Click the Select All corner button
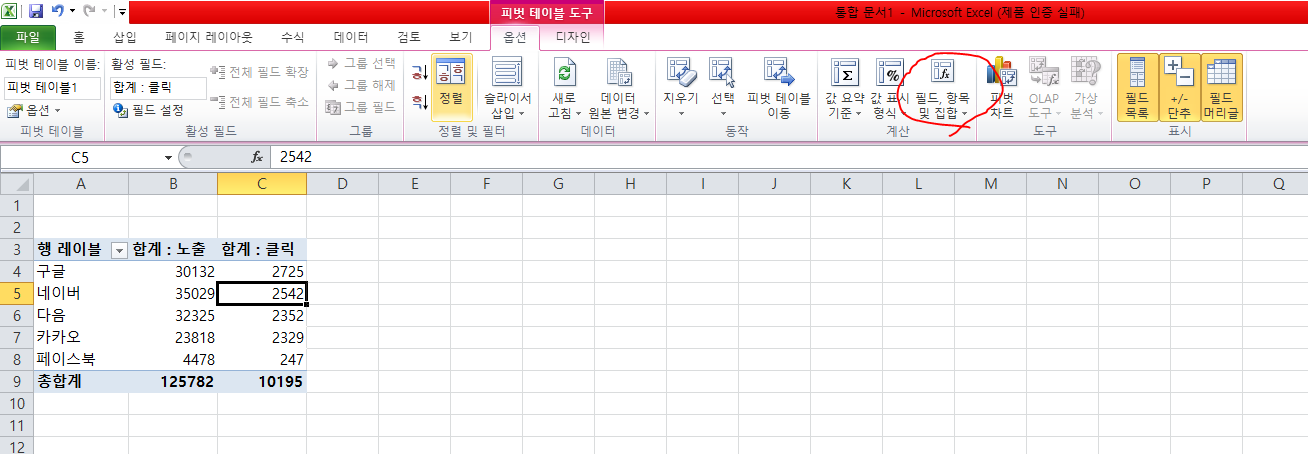The width and height of the screenshot is (1308, 454). (16, 184)
